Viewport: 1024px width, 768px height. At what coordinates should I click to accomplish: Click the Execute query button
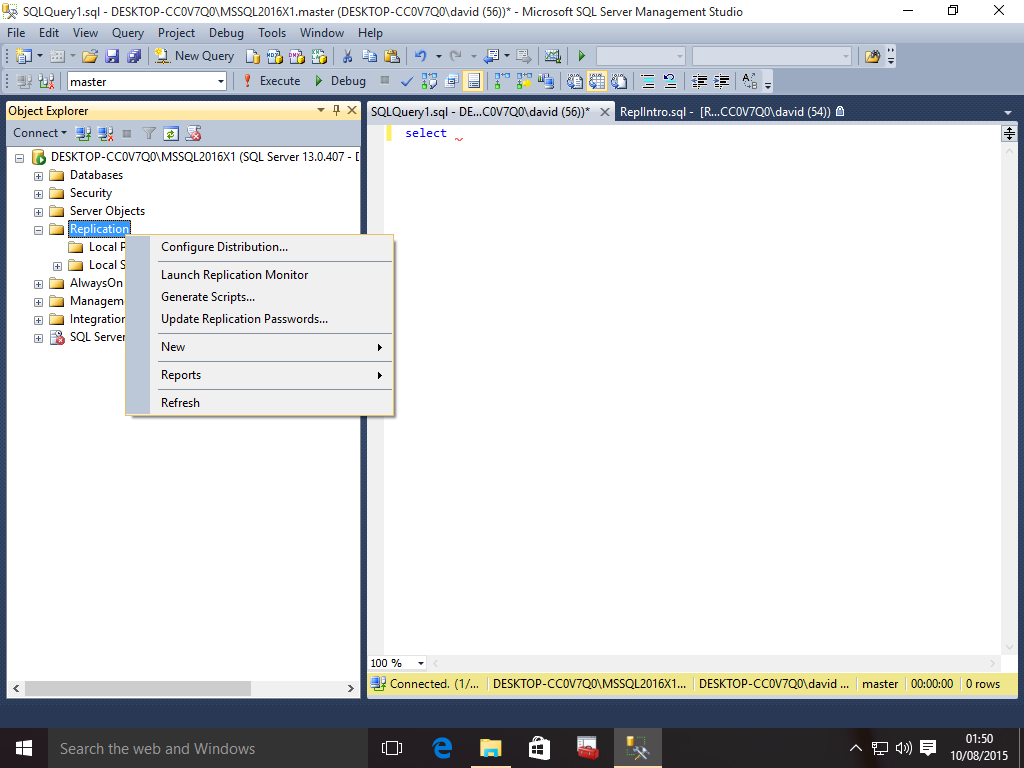click(271, 81)
